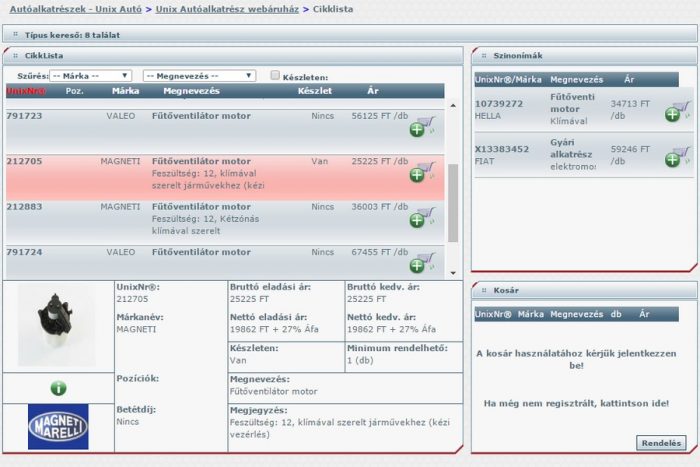Viewport: 700px width, 467px height.
Task: Sort list by Megnevezés column header
Action: [x=192, y=91]
